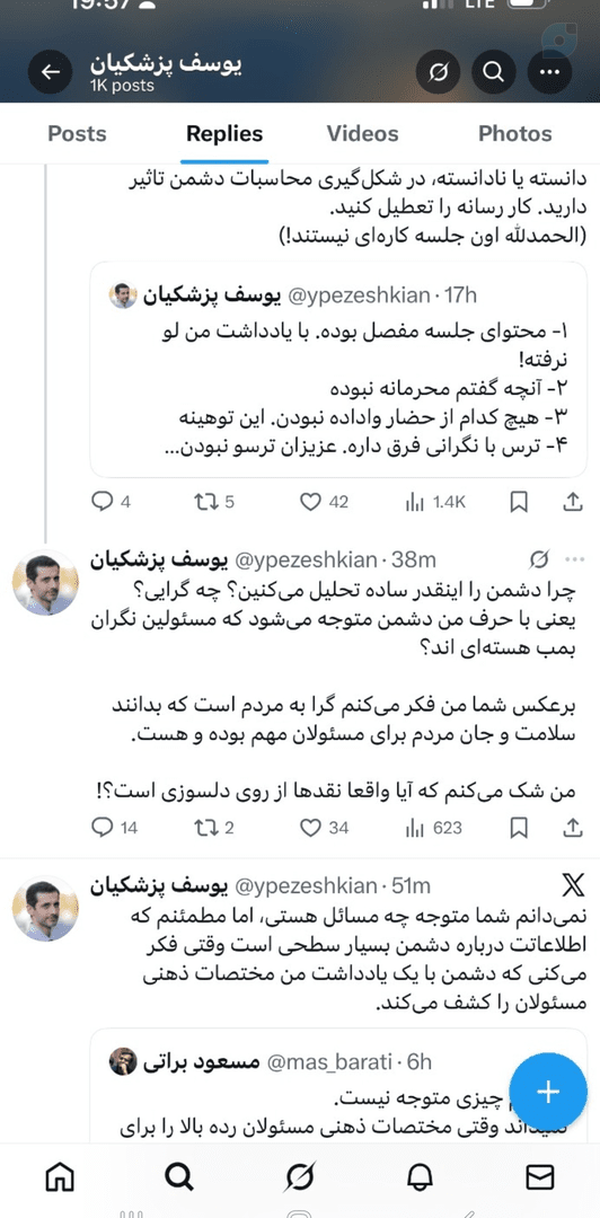This screenshot has height=1218, width=600.
Task: Open the three-dot more options in the header
Action: pyautogui.click(x=550, y=72)
